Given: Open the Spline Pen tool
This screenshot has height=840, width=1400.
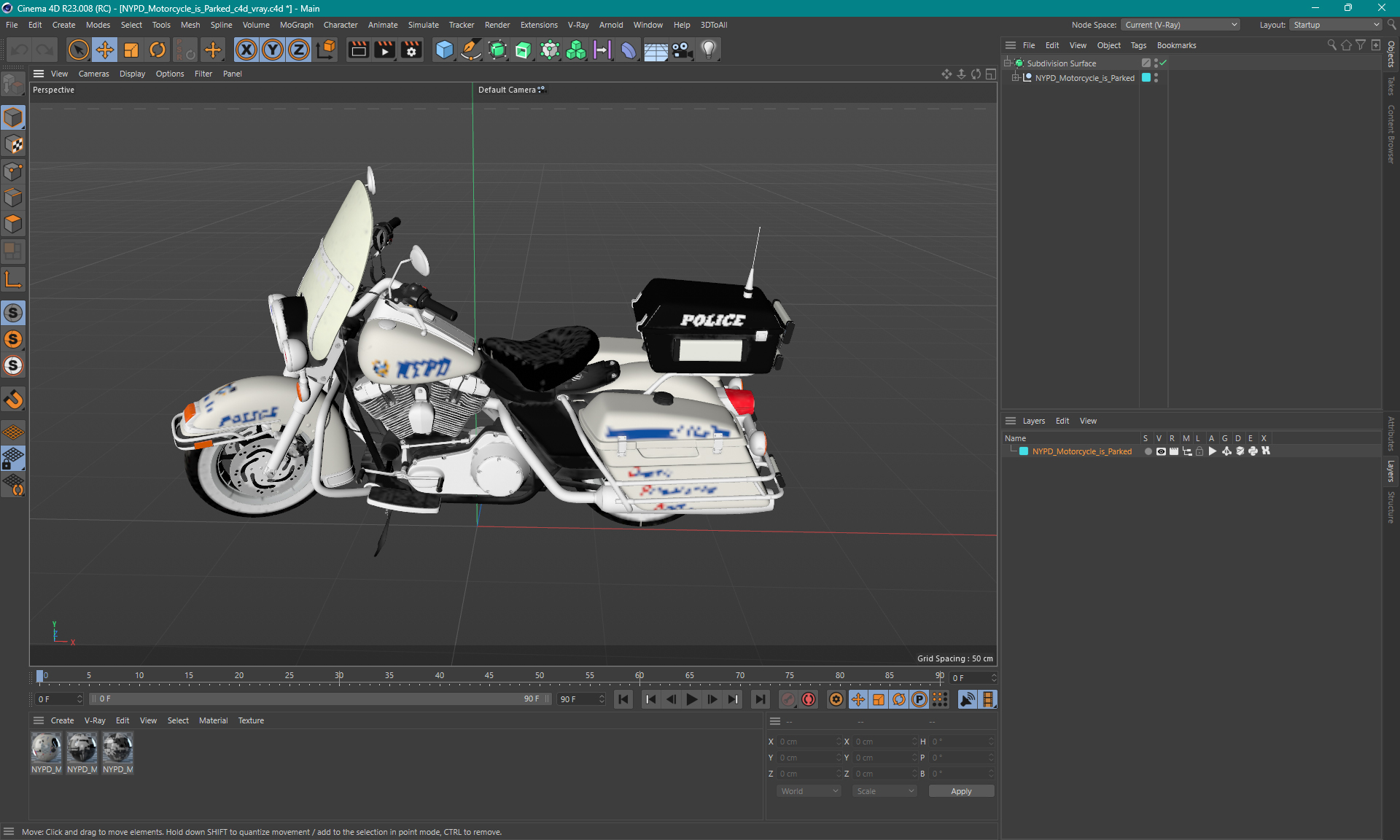Looking at the screenshot, I should tap(471, 50).
